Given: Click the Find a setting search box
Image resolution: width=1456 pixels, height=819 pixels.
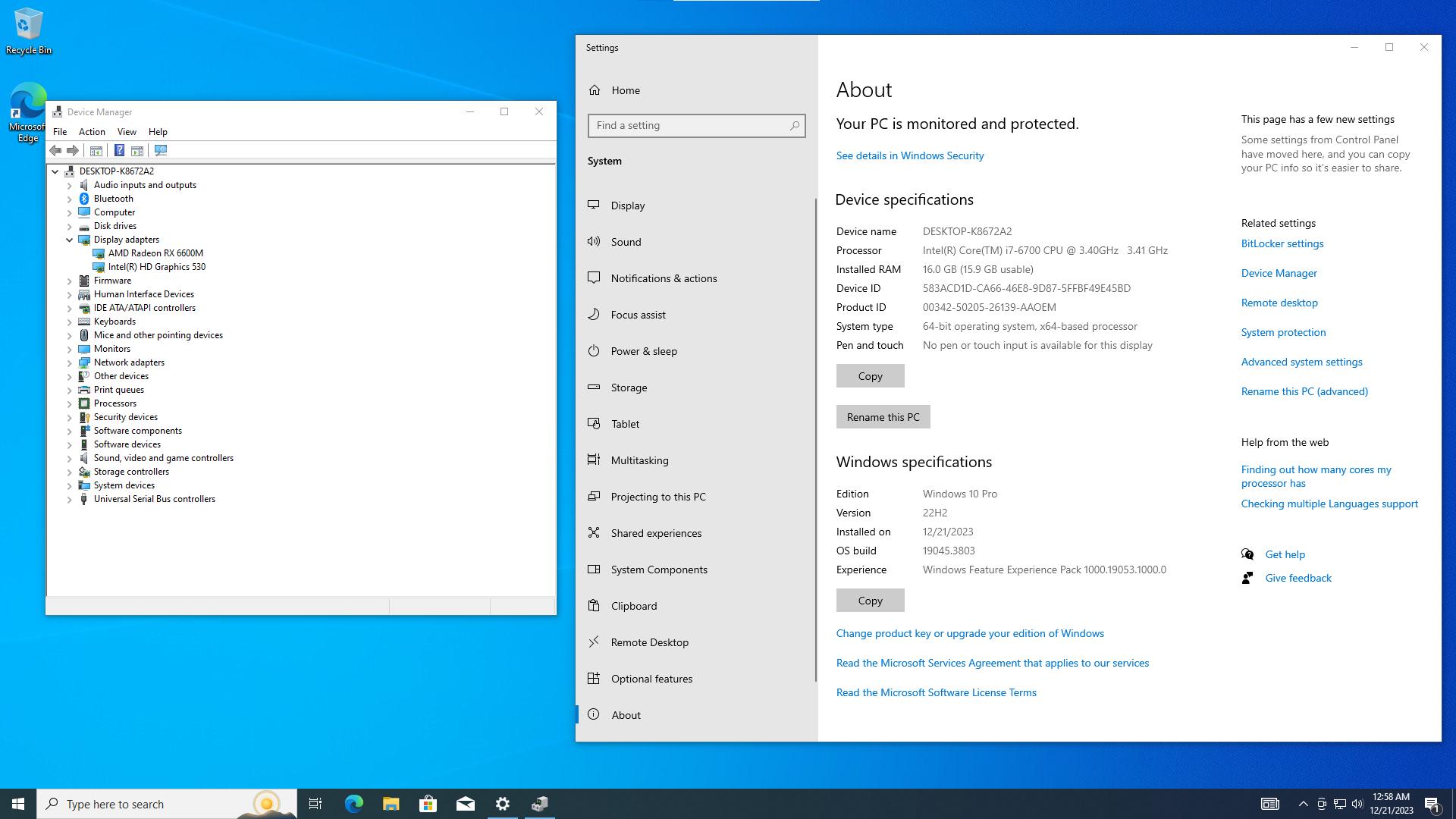Looking at the screenshot, I should coord(696,126).
